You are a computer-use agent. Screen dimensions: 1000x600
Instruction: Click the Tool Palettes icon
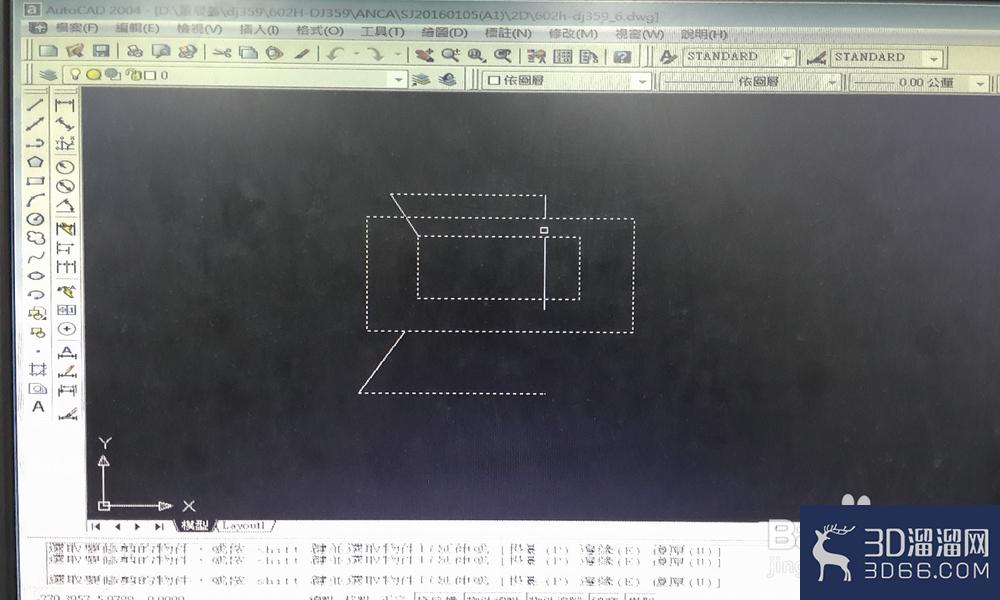point(589,57)
